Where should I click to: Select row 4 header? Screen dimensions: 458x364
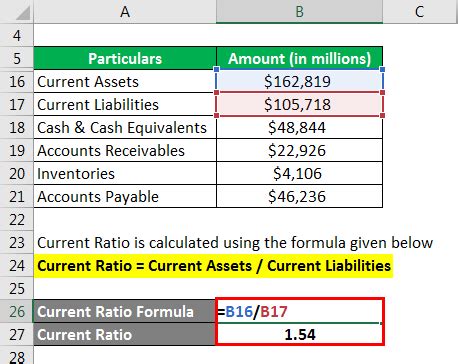click(x=17, y=35)
